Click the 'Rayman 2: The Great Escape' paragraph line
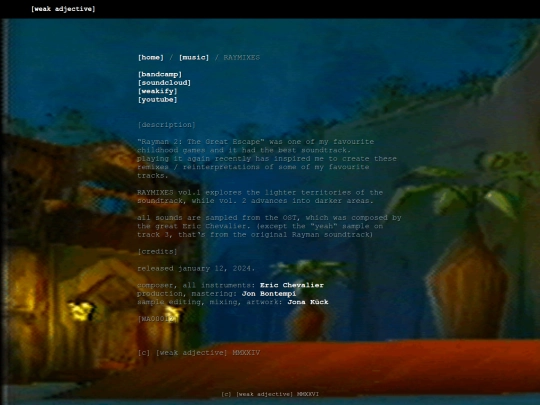Image resolution: width=540 pixels, height=405 pixels. coord(256,142)
